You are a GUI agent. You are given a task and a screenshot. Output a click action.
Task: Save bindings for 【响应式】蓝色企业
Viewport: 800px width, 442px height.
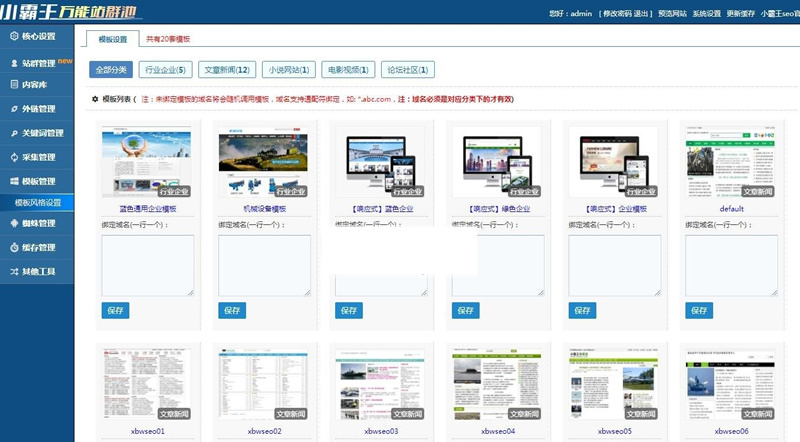(349, 310)
